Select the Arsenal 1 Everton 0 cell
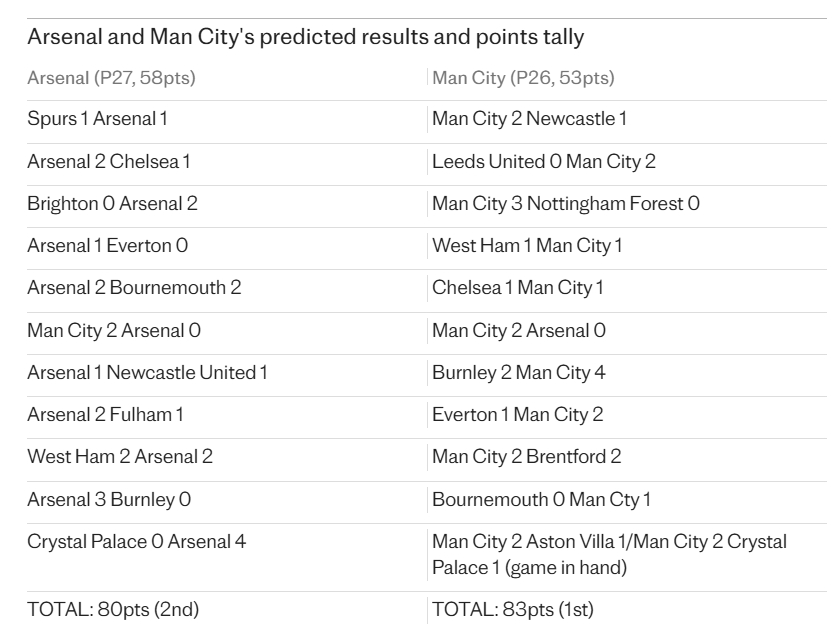 107,245
